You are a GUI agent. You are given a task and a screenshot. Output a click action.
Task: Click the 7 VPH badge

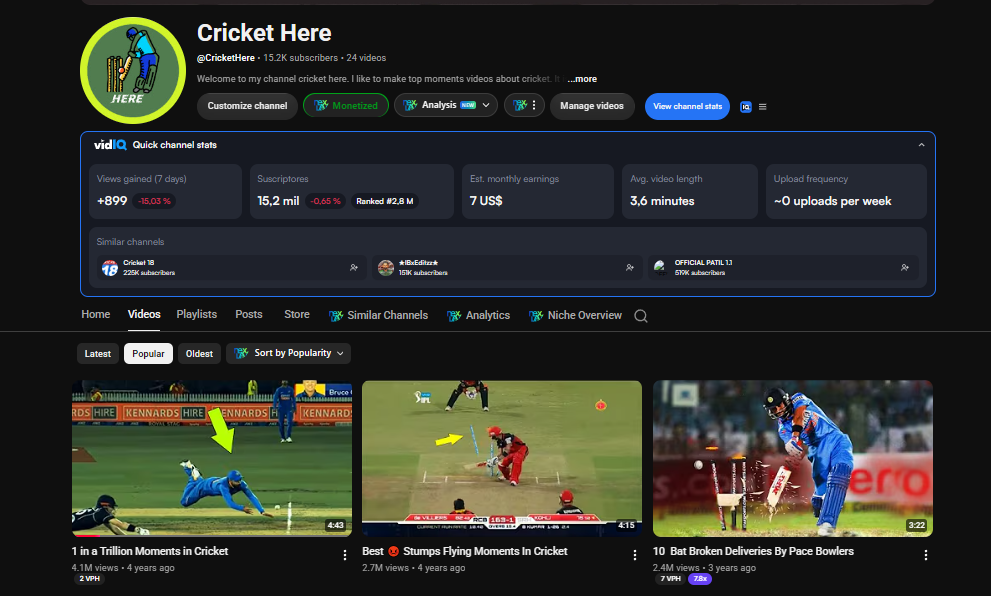pos(670,578)
